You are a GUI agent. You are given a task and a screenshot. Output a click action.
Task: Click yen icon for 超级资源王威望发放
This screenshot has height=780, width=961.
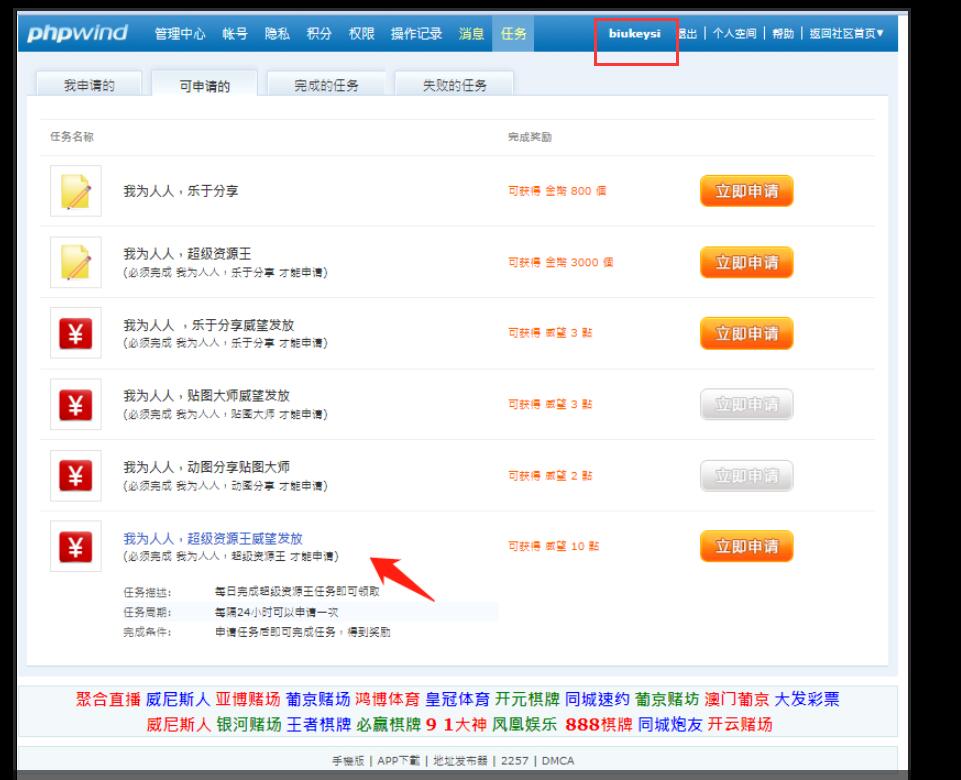[76, 547]
